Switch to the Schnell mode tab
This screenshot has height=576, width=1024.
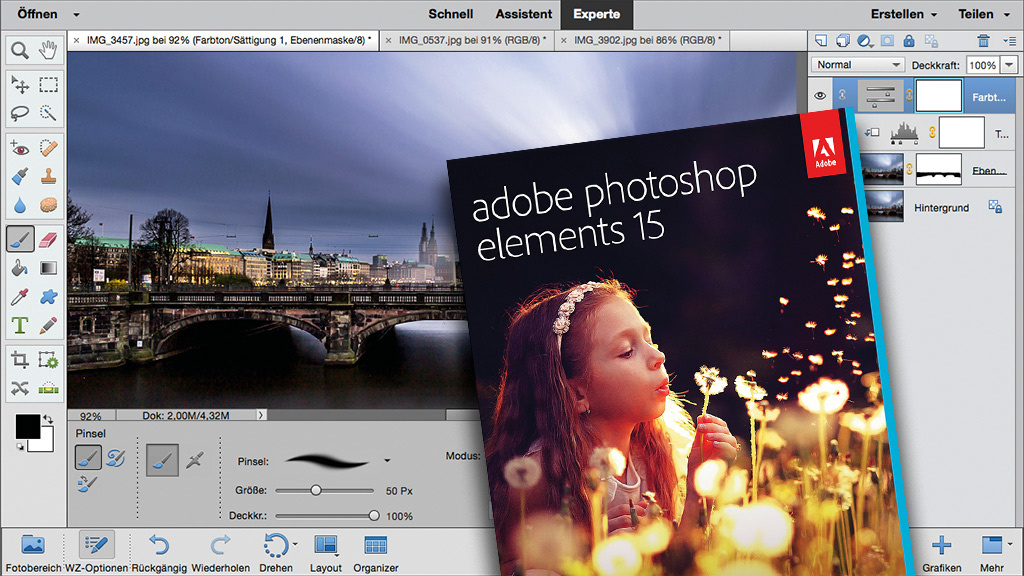pos(451,14)
